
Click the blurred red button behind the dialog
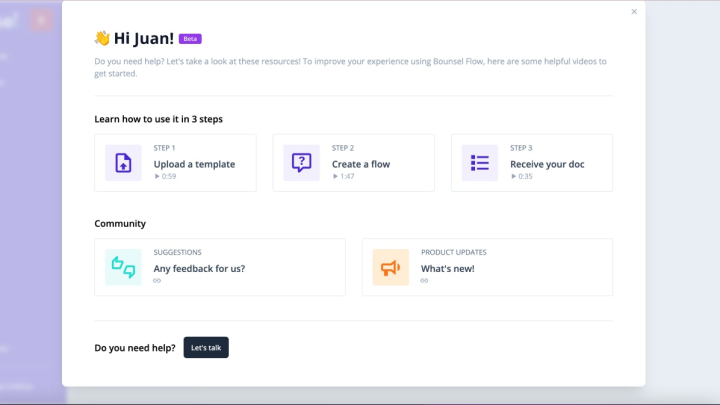[x=42, y=20]
